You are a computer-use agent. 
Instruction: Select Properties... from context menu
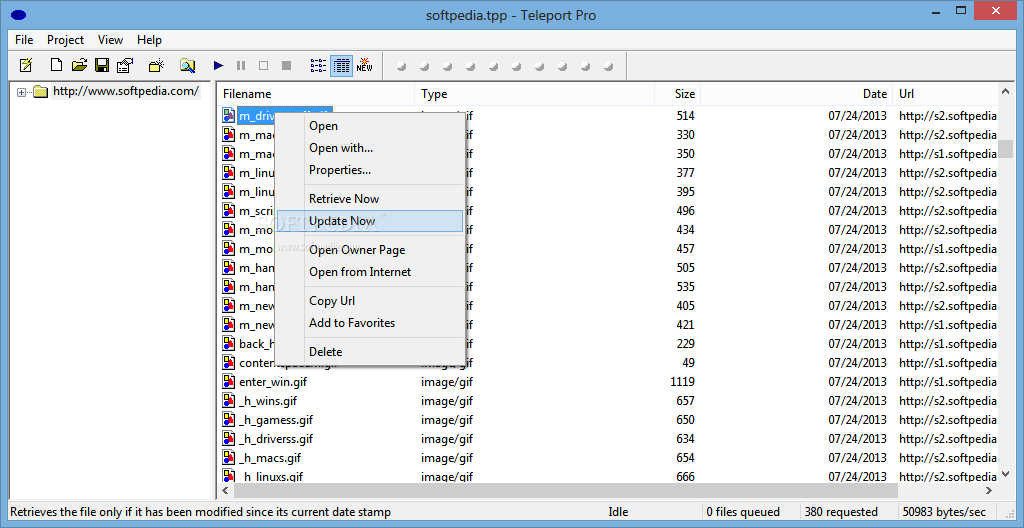coord(370,170)
